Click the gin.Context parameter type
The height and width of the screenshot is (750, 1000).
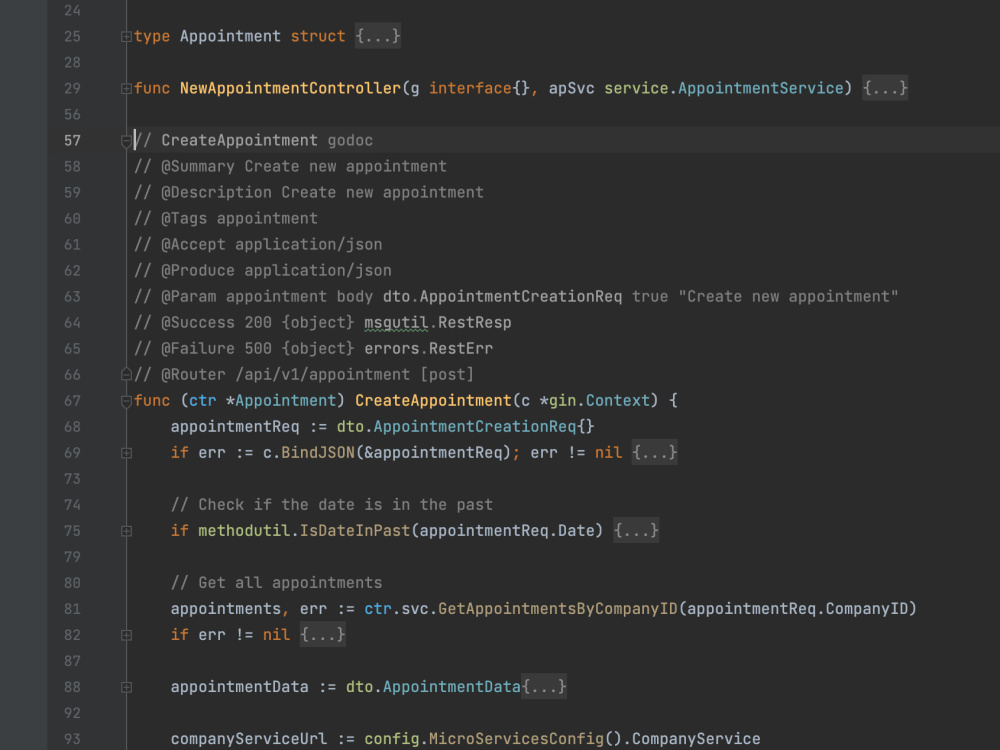tap(599, 401)
